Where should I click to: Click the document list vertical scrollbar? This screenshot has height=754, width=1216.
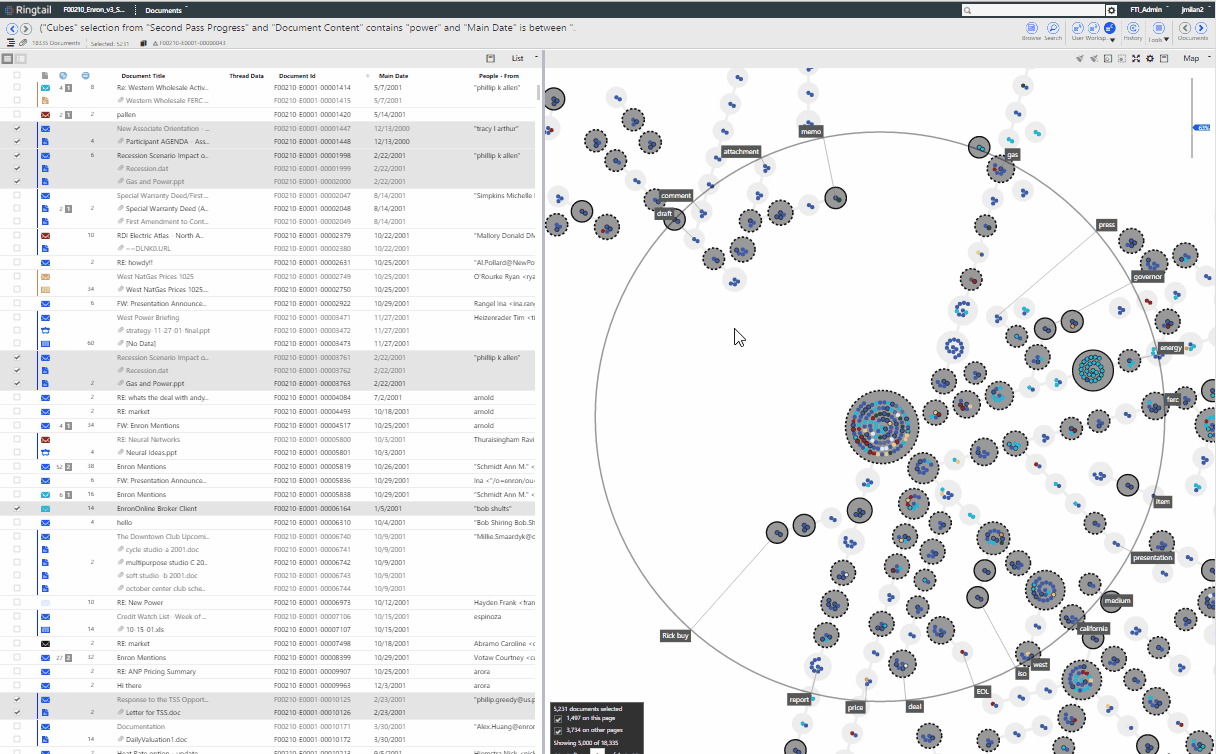pyautogui.click(x=540, y=93)
